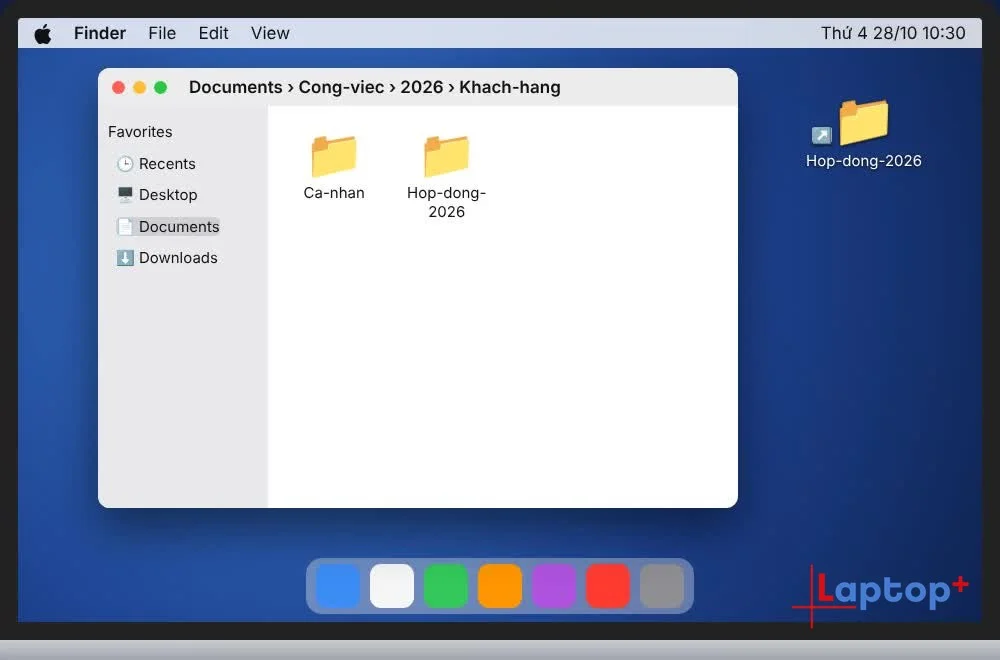
Task: Select the Hop-dong-2026 folder icon in Finder window
Action: pyautogui.click(x=446, y=156)
